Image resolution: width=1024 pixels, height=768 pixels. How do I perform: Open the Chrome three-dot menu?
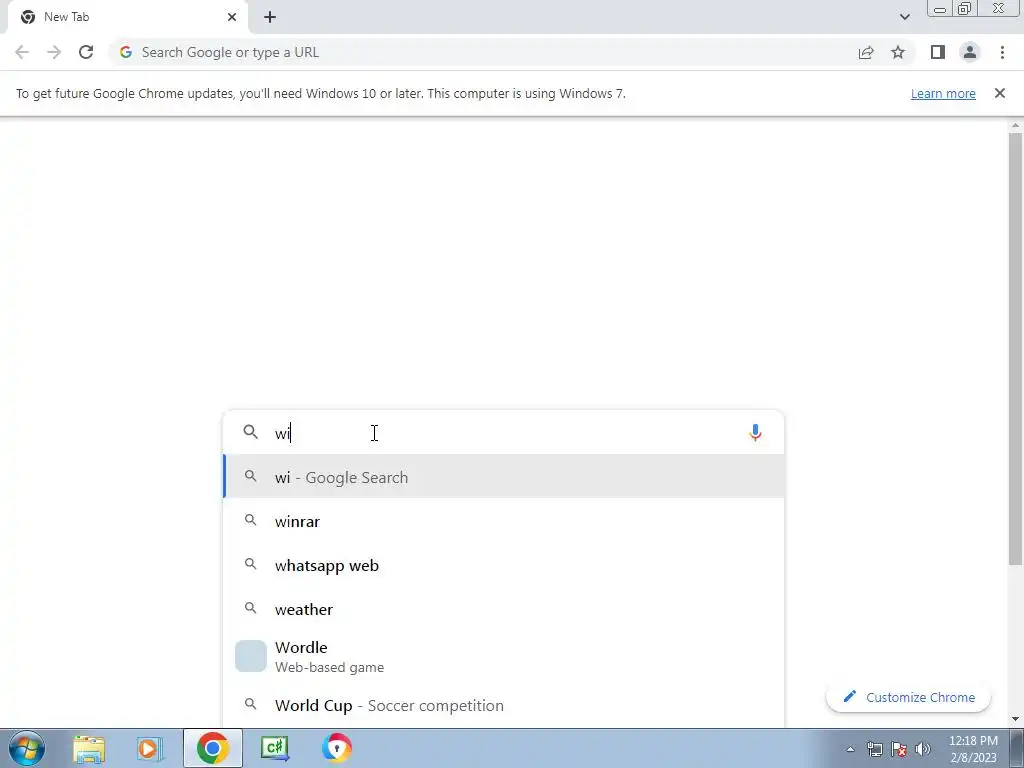tap(1002, 52)
